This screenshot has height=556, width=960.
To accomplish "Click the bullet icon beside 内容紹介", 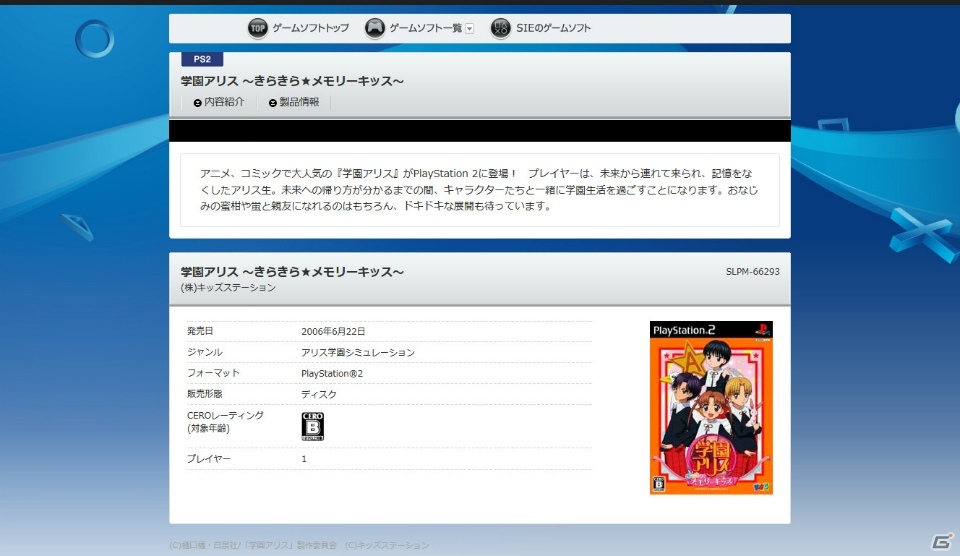I will coord(198,103).
